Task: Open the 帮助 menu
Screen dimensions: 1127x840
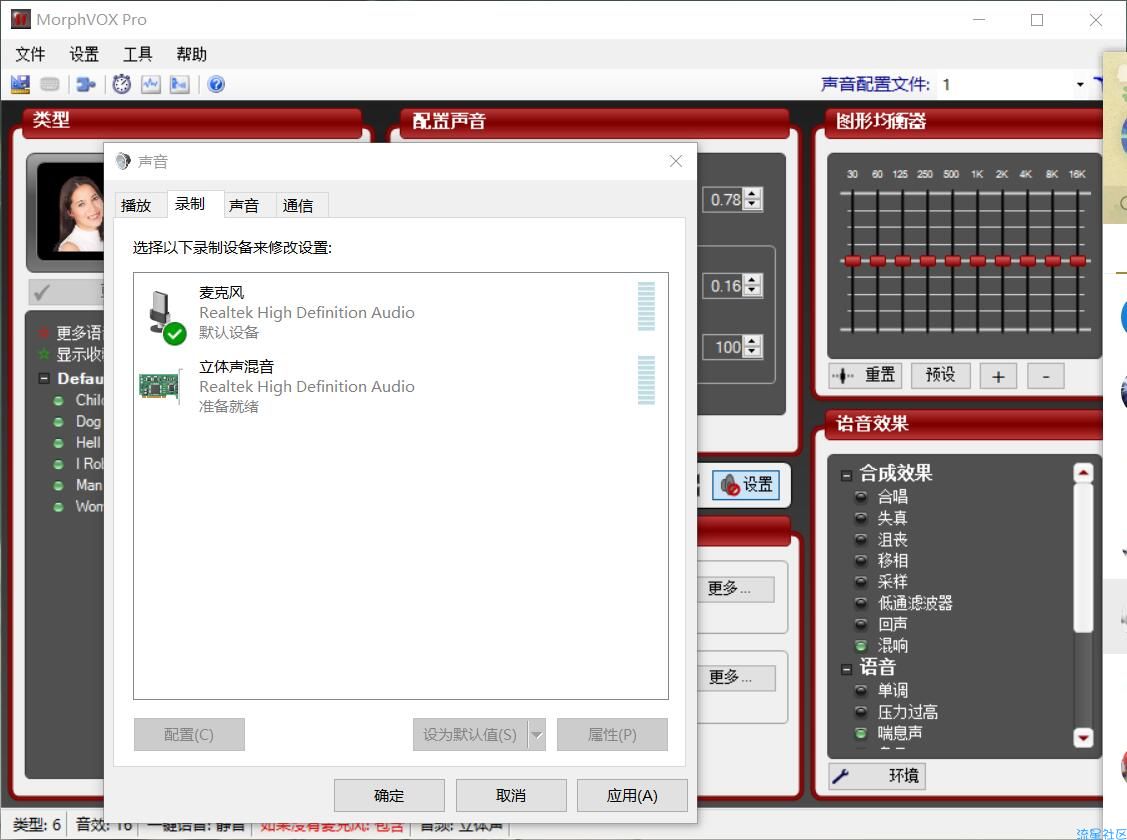Action: pyautogui.click(x=191, y=54)
